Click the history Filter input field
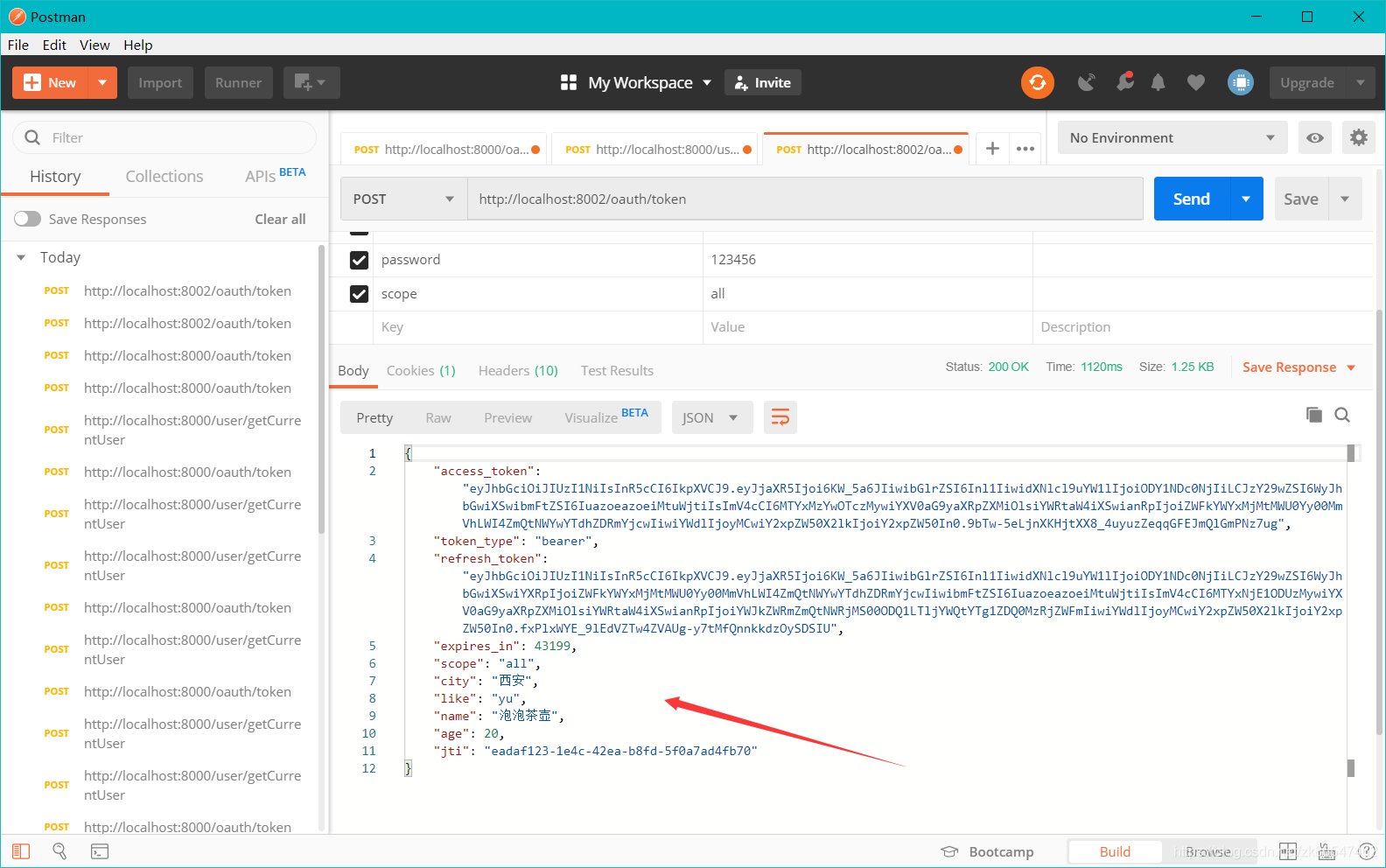The height and width of the screenshot is (868, 1386). tap(164, 137)
